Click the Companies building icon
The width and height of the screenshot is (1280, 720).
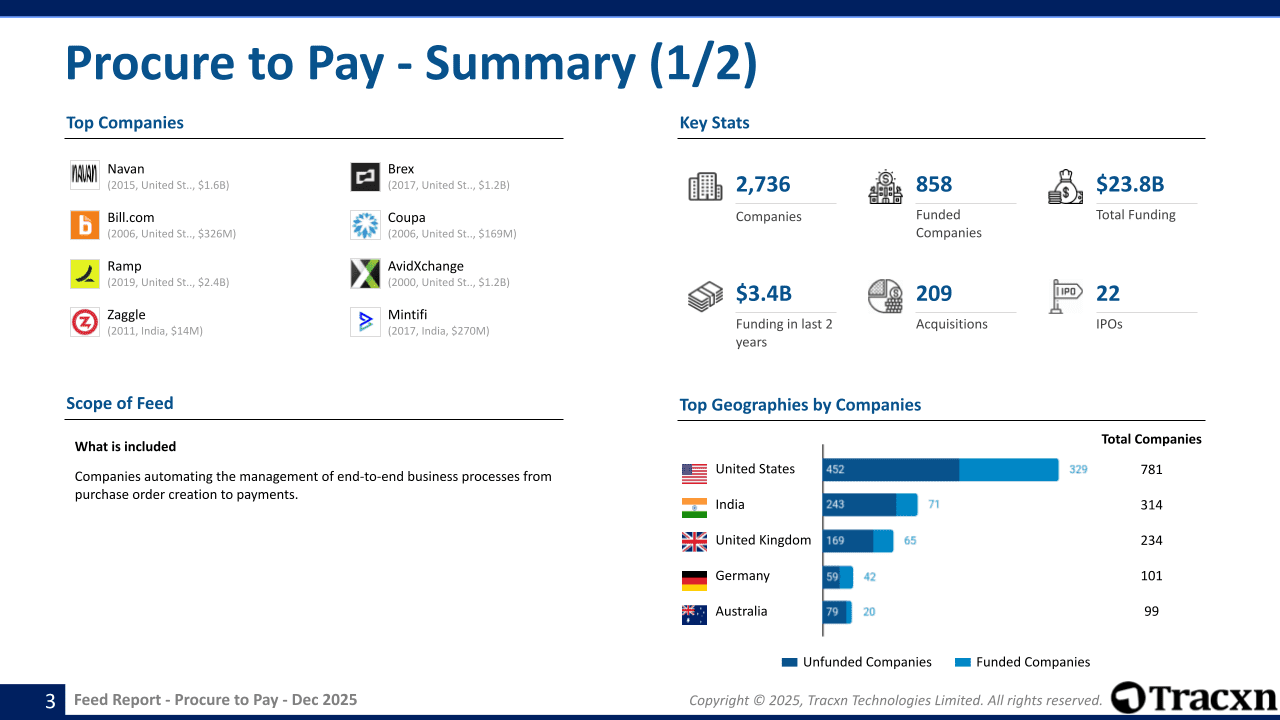click(705, 187)
